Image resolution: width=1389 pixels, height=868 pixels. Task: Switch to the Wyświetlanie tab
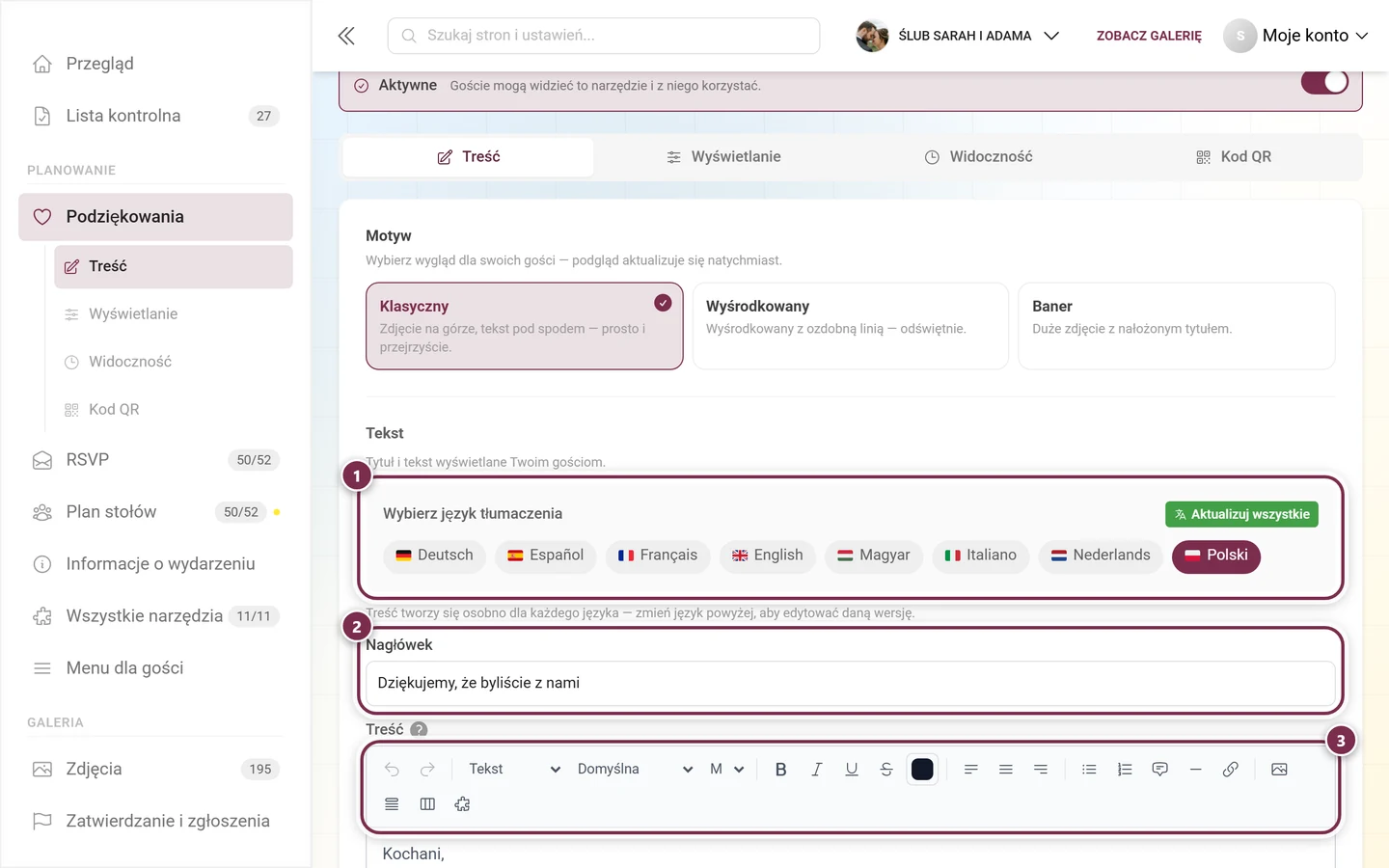click(723, 156)
